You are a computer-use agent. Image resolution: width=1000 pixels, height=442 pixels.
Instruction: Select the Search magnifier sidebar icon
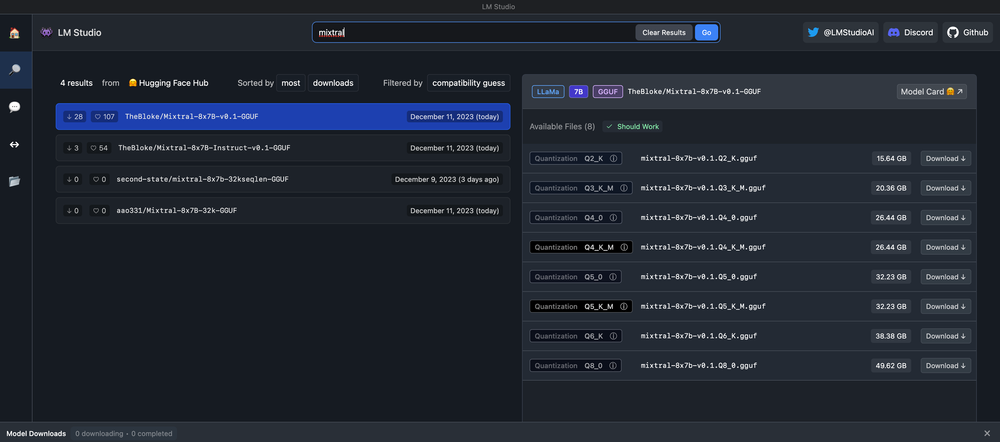(14, 69)
